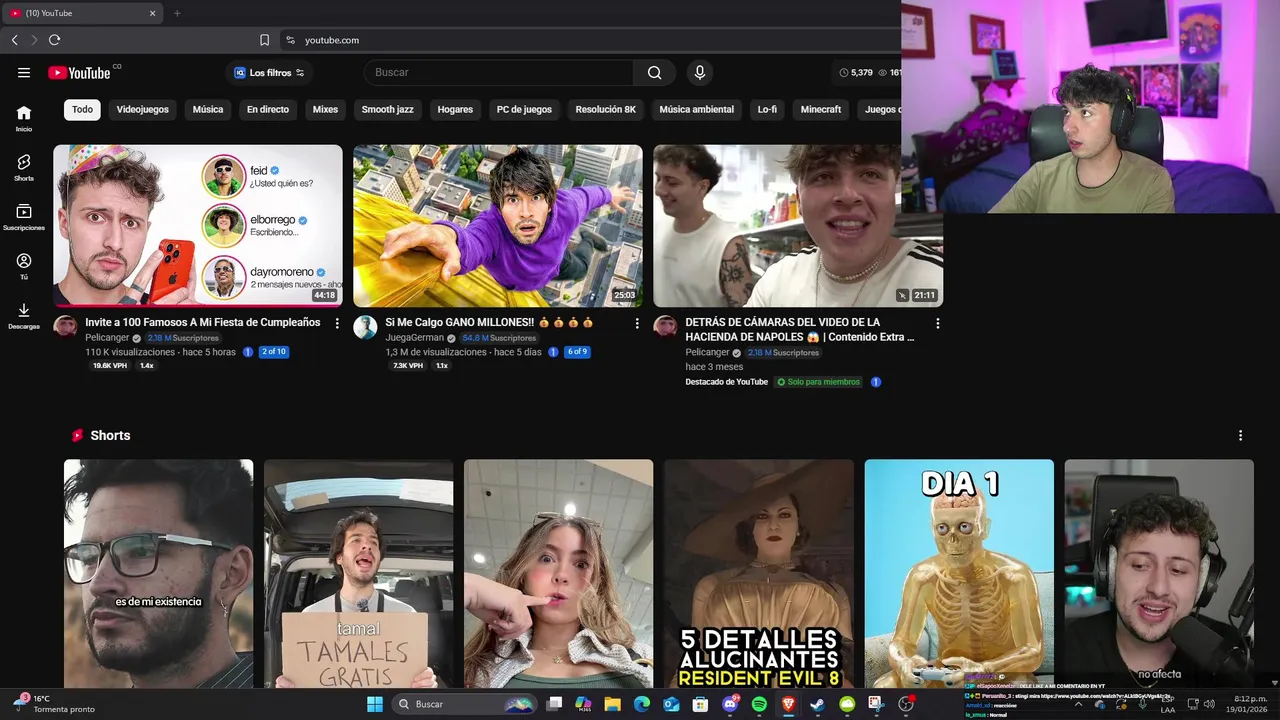Open a new browser tab
Image resolution: width=1280 pixels, height=720 pixels.
pos(177,13)
